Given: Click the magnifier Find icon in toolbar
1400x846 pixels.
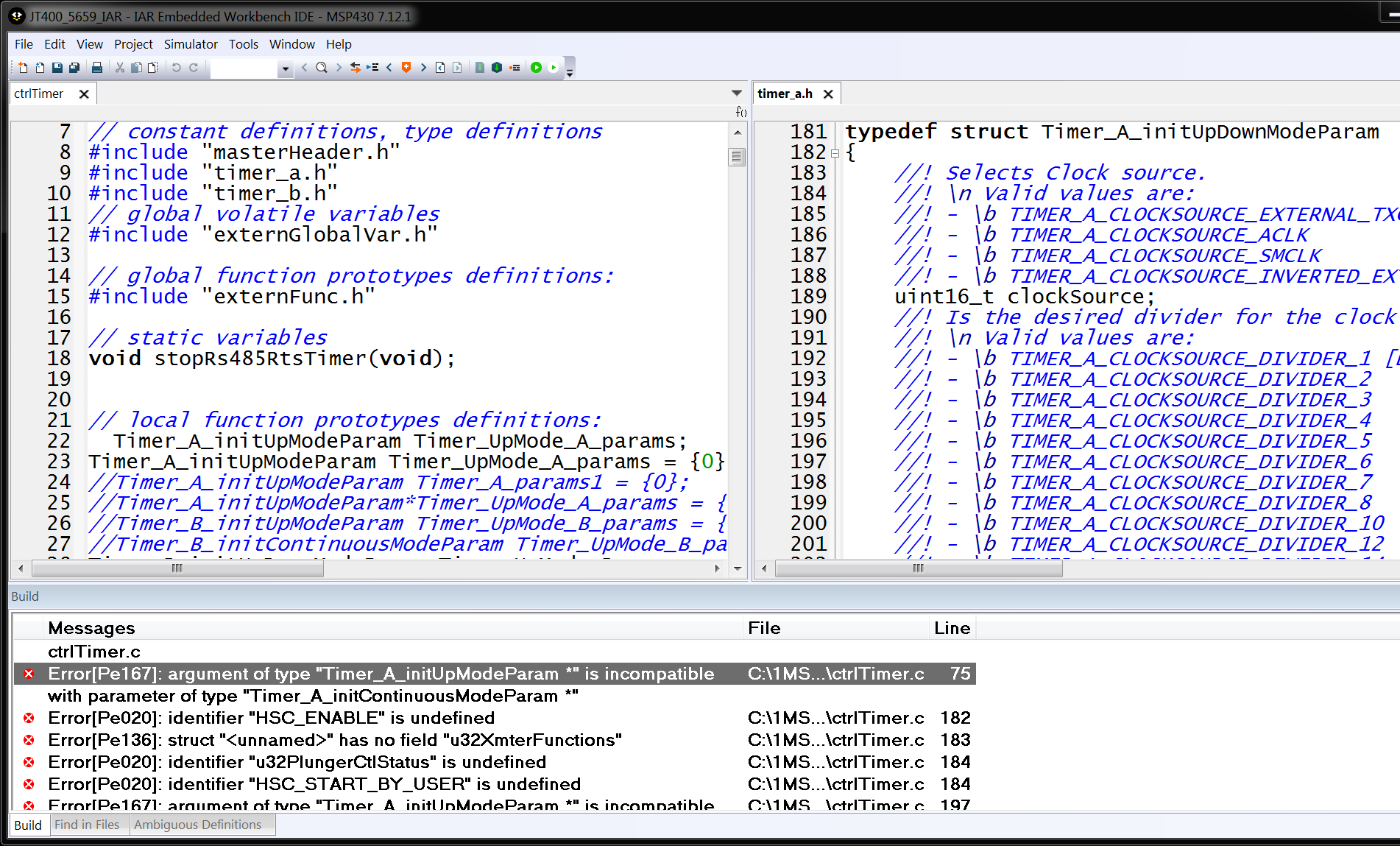Looking at the screenshot, I should coord(322,68).
